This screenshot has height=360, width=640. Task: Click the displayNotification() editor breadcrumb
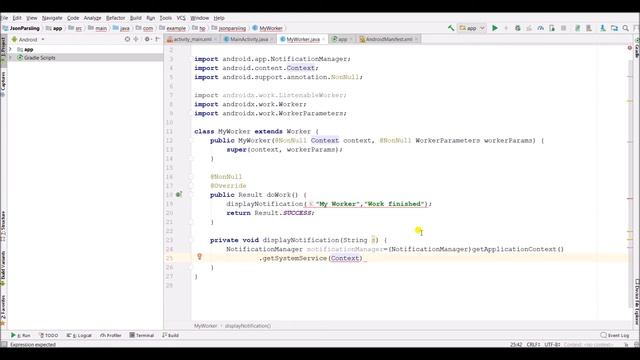248,326
